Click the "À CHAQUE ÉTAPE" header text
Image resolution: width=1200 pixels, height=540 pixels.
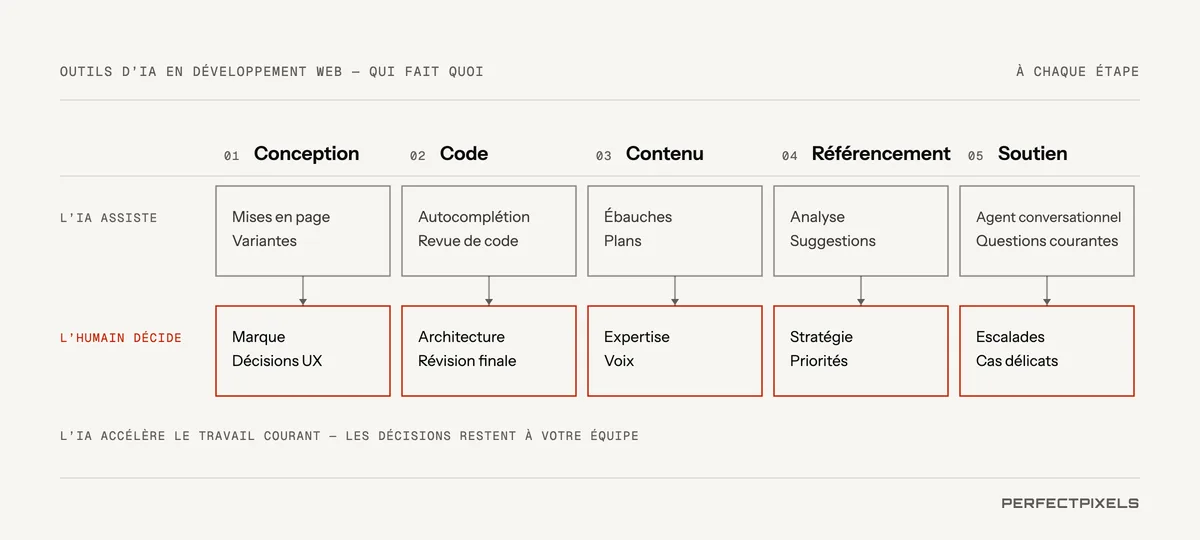pos(1077,72)
